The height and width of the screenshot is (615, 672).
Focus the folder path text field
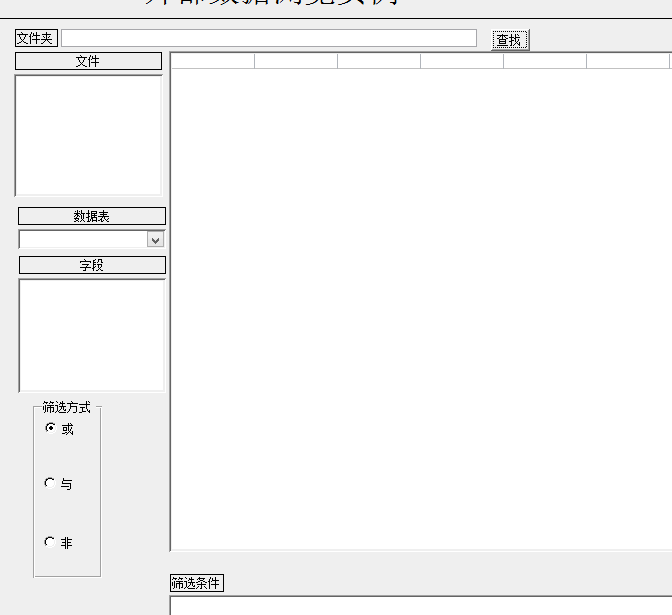click(268, 38)
